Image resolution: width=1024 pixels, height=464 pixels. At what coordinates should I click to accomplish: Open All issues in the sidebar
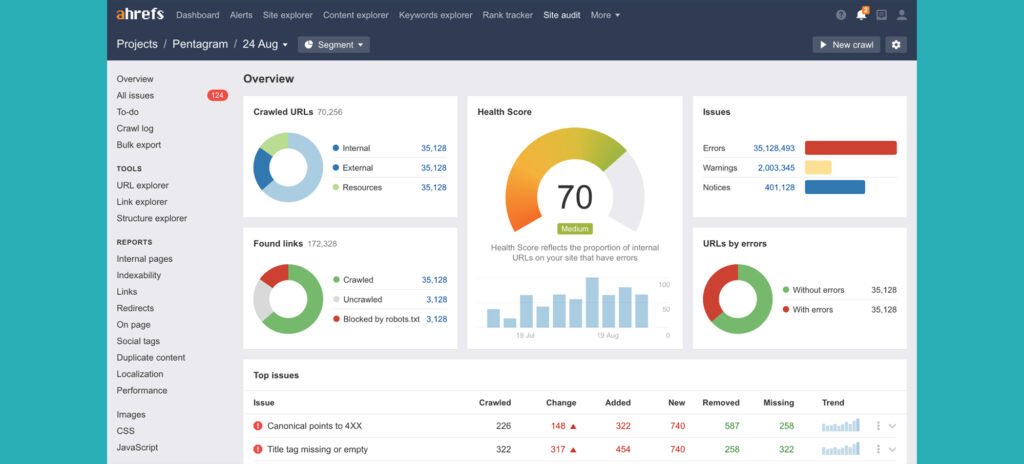coord(135,95)
